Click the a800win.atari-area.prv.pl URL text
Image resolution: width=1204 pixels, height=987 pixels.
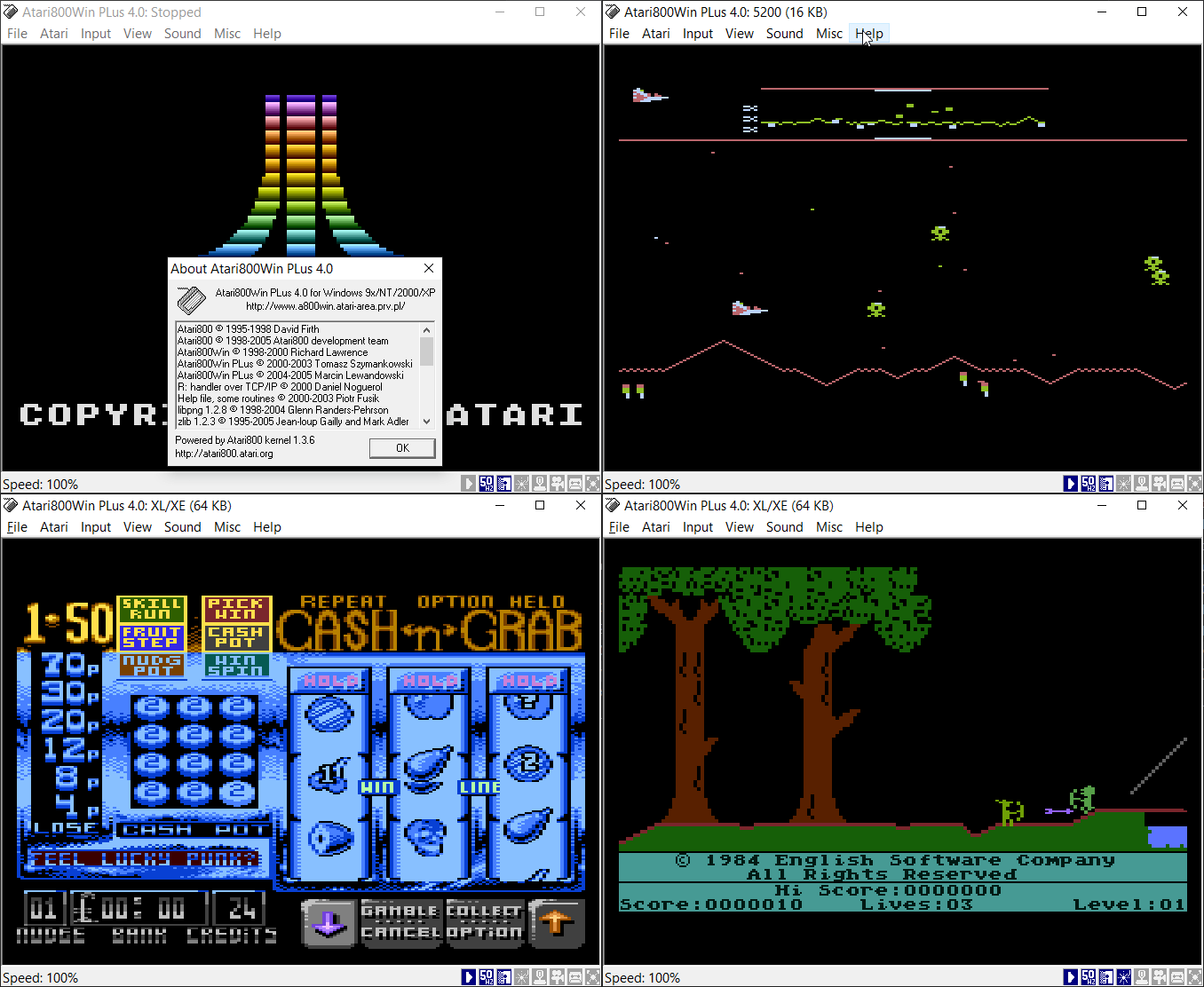[326, 306]
